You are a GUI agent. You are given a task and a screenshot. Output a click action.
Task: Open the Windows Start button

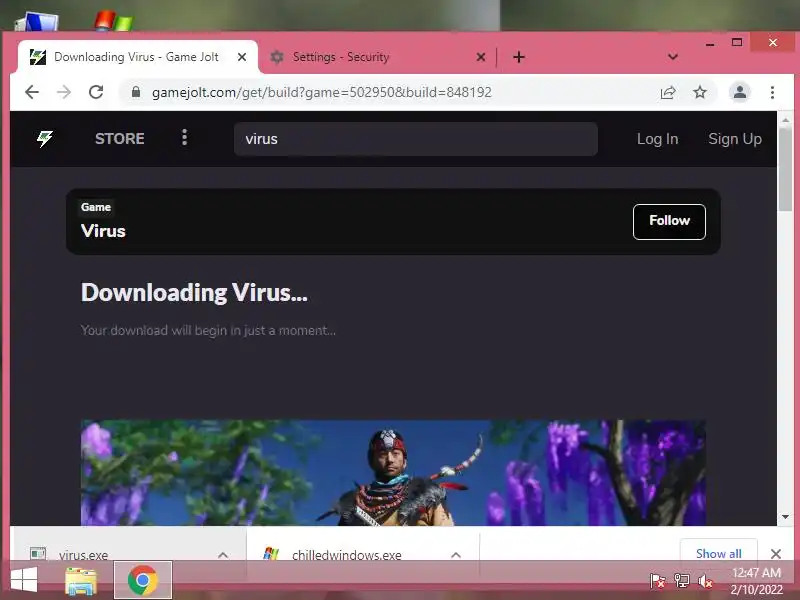tap(24, 581)
